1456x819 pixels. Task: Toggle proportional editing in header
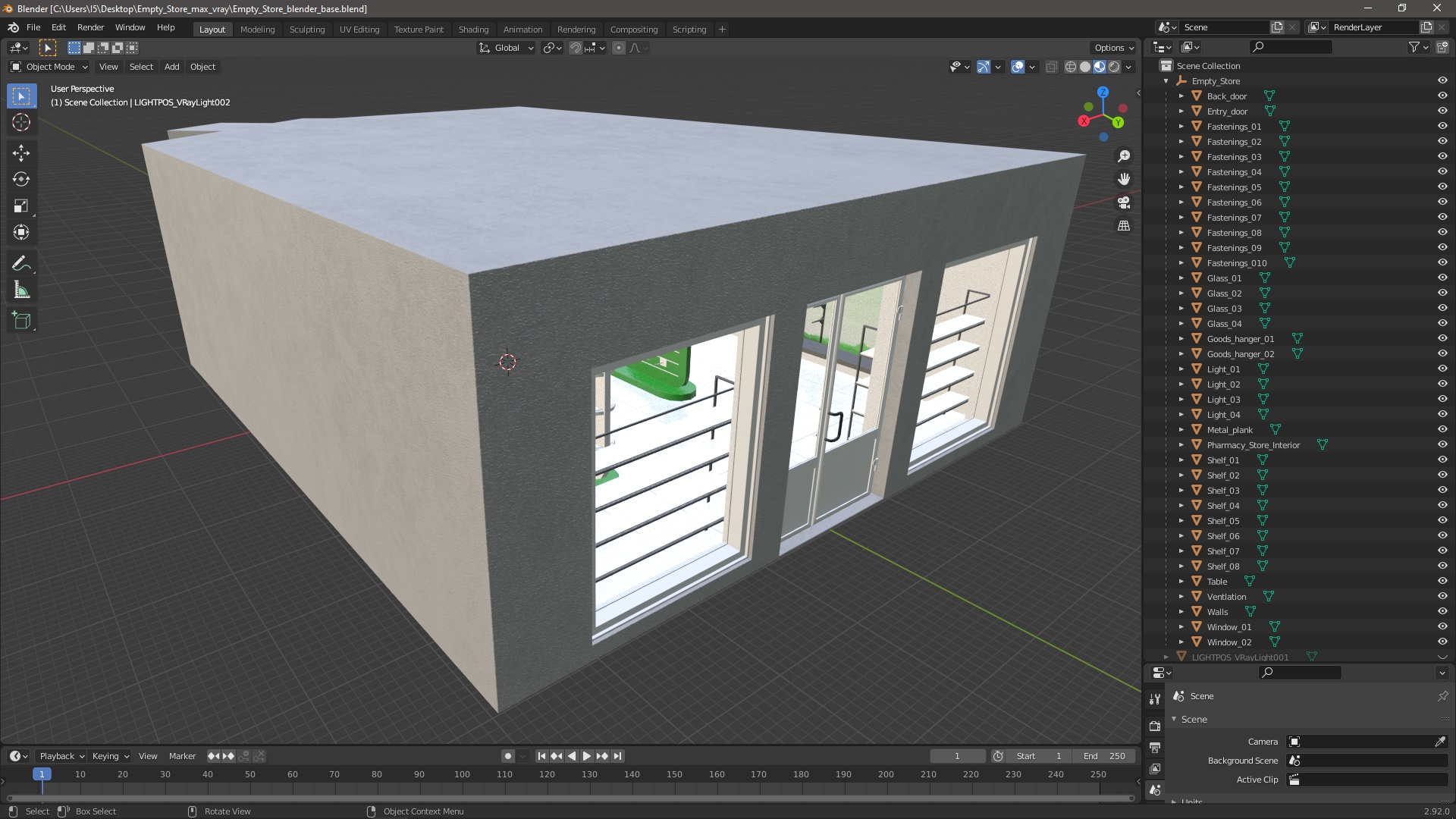619,48
